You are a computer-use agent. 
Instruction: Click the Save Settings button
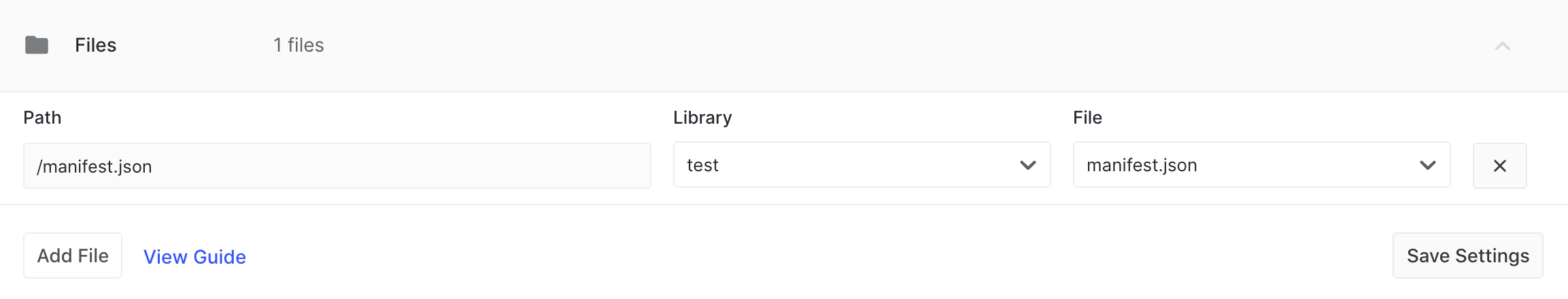click(x=1467, y=256)
